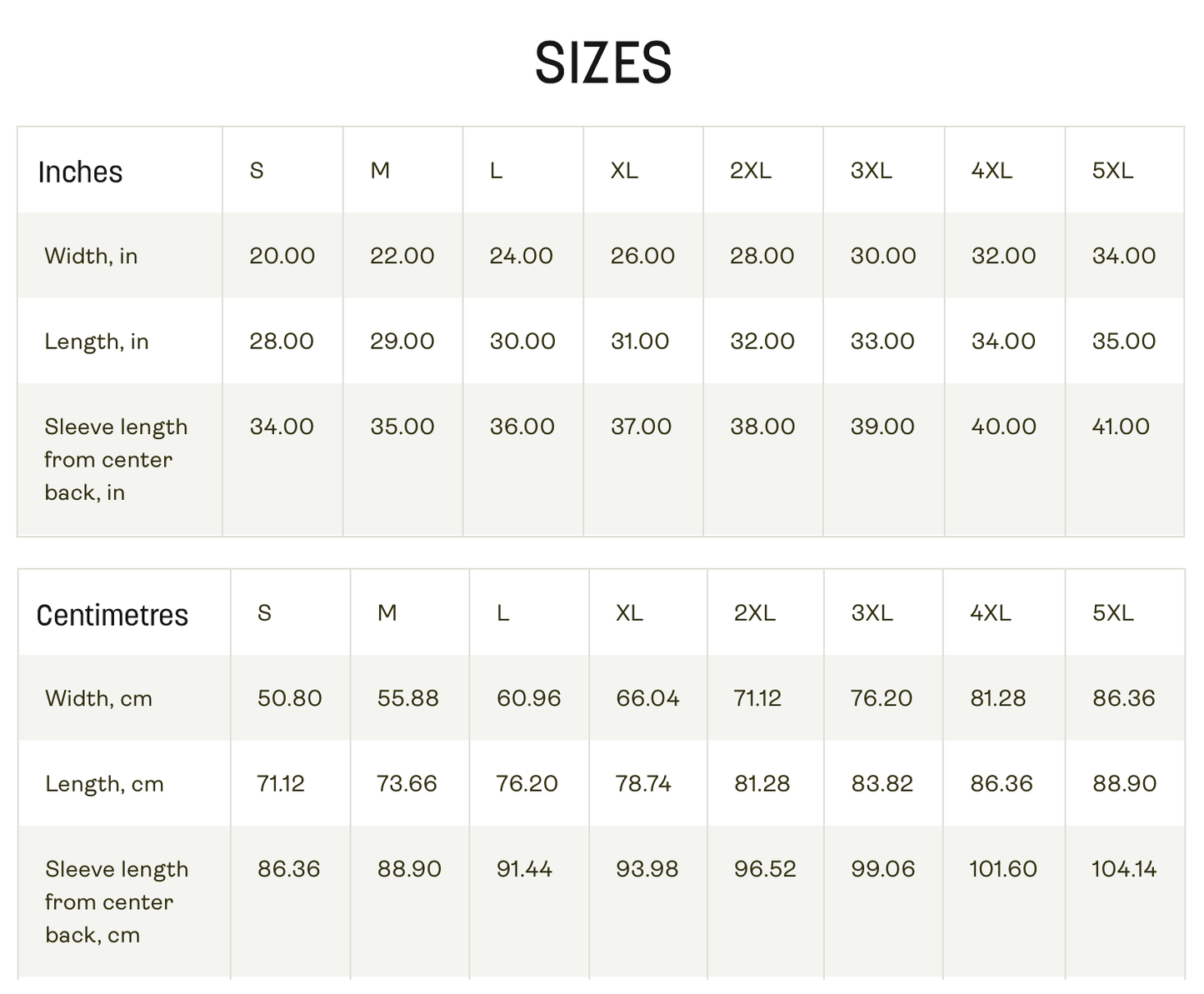Click Sleeve length from center back, in label
The image size is (1204, 994).
point(116,460)
